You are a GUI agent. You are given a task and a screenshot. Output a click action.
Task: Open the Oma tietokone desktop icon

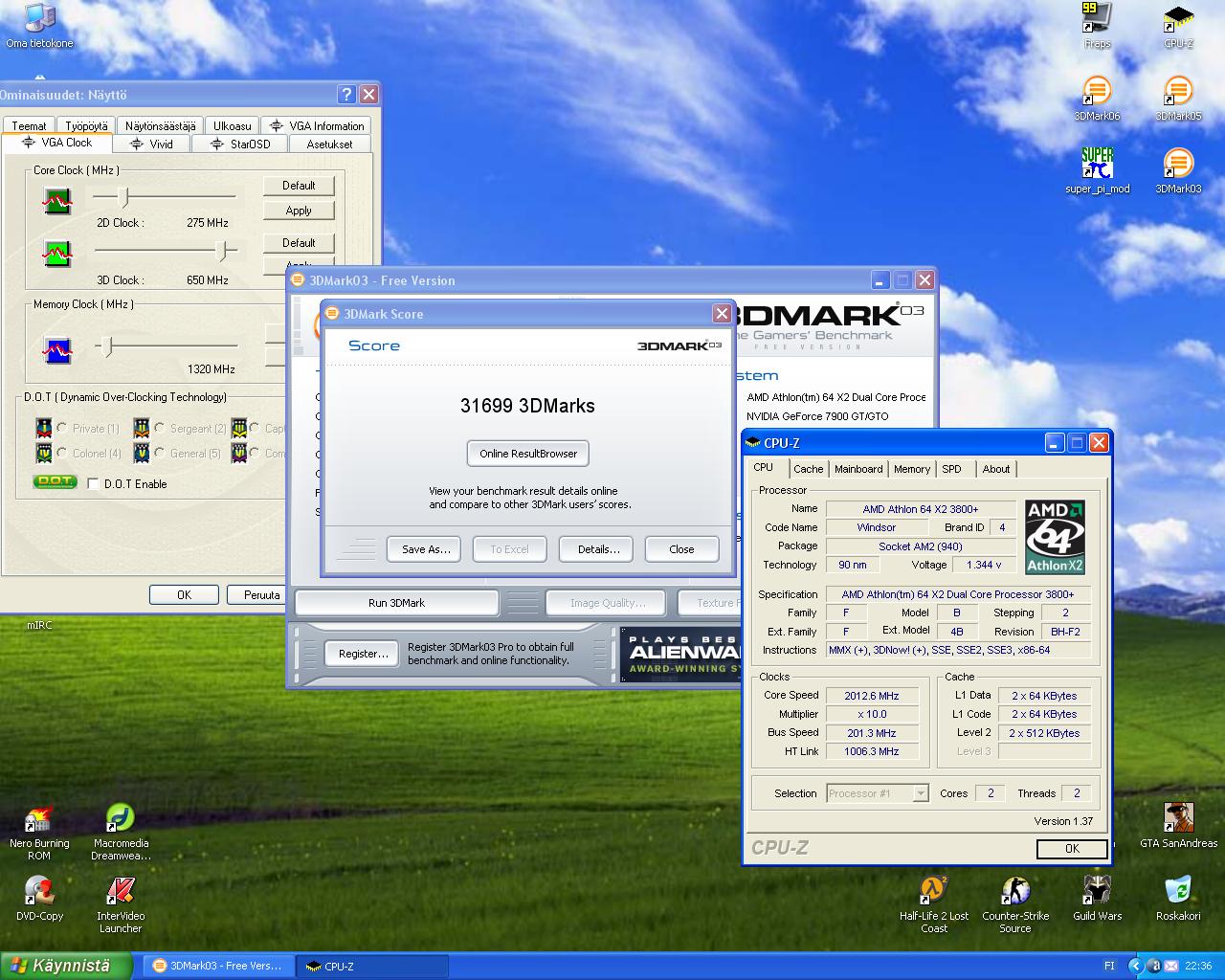click(x=39, y=26)
